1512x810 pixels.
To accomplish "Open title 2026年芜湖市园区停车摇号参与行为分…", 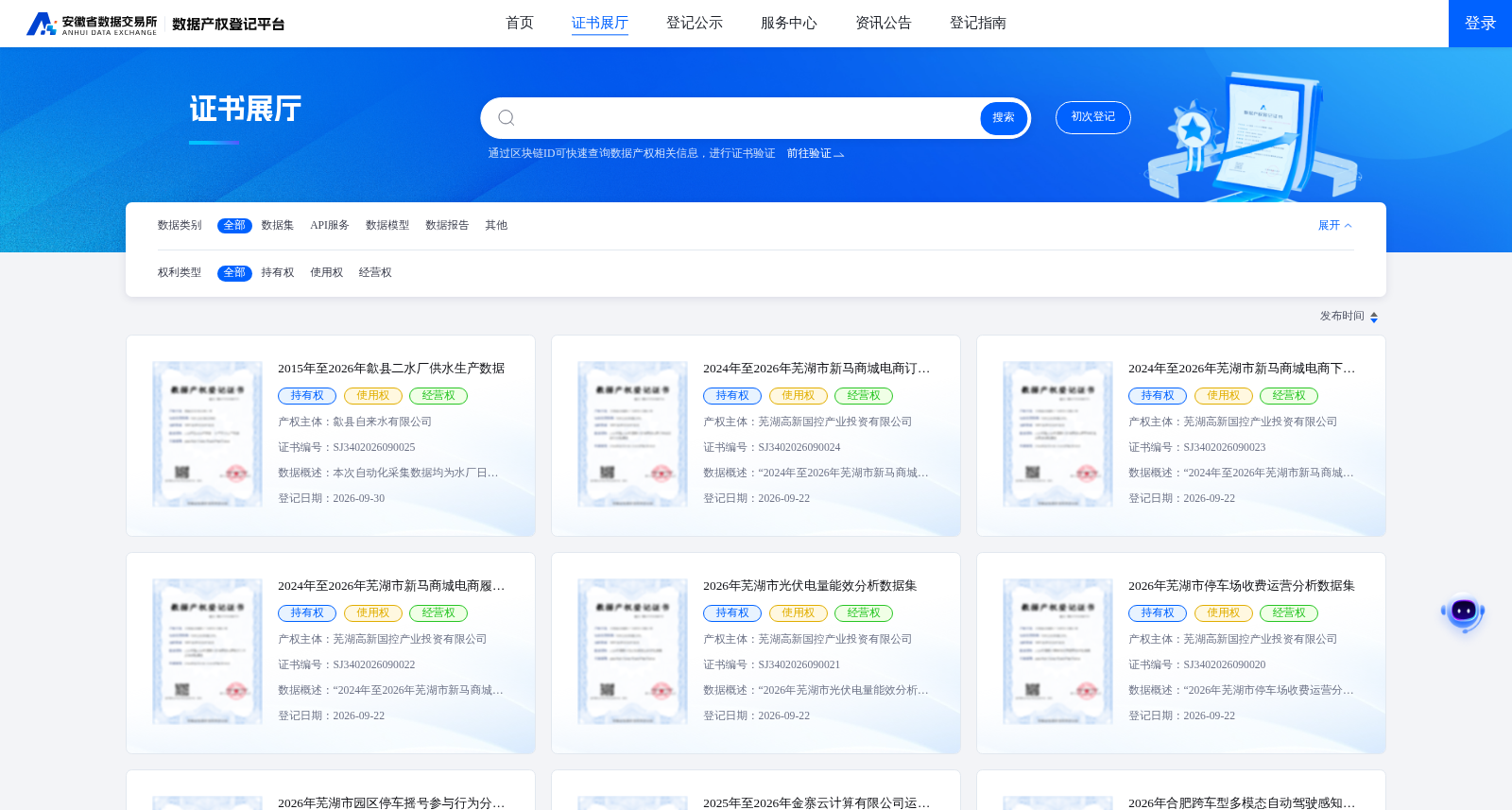I will coord(391,802).
